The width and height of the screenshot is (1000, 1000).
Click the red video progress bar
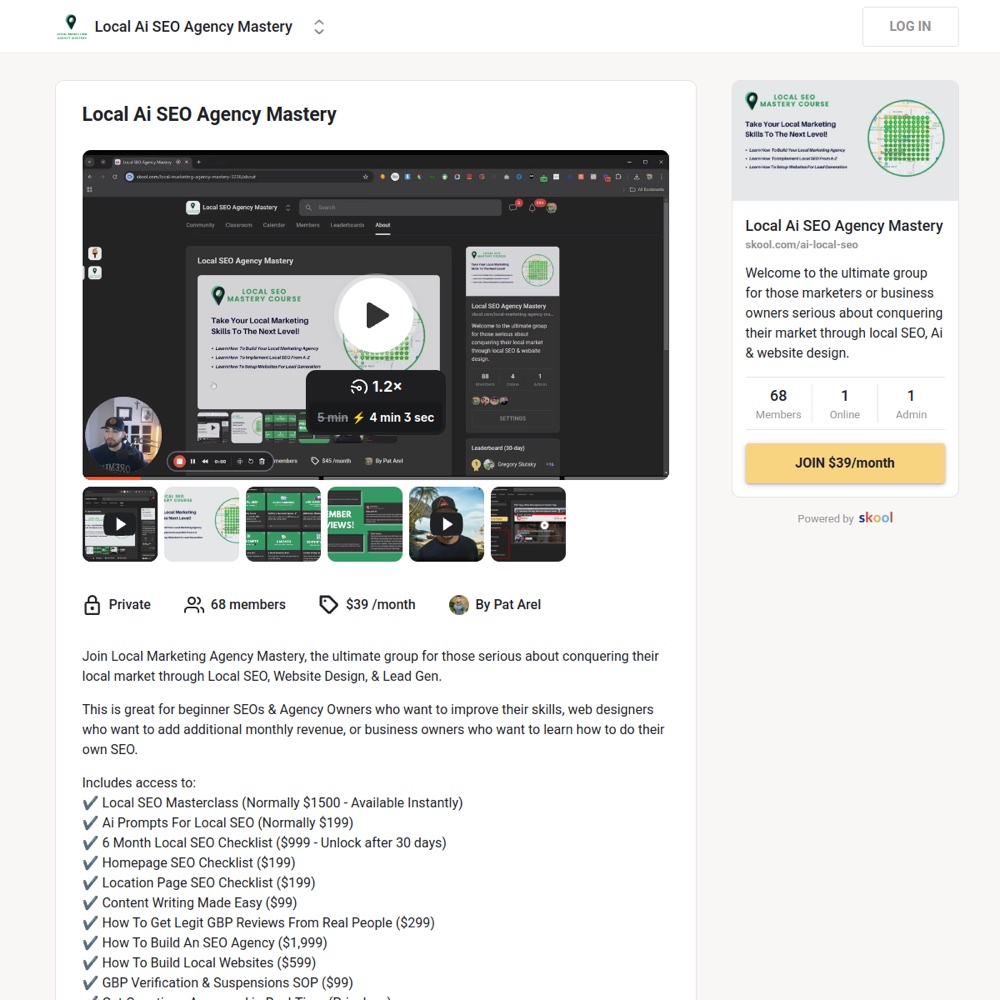click(x=112, y=477)
